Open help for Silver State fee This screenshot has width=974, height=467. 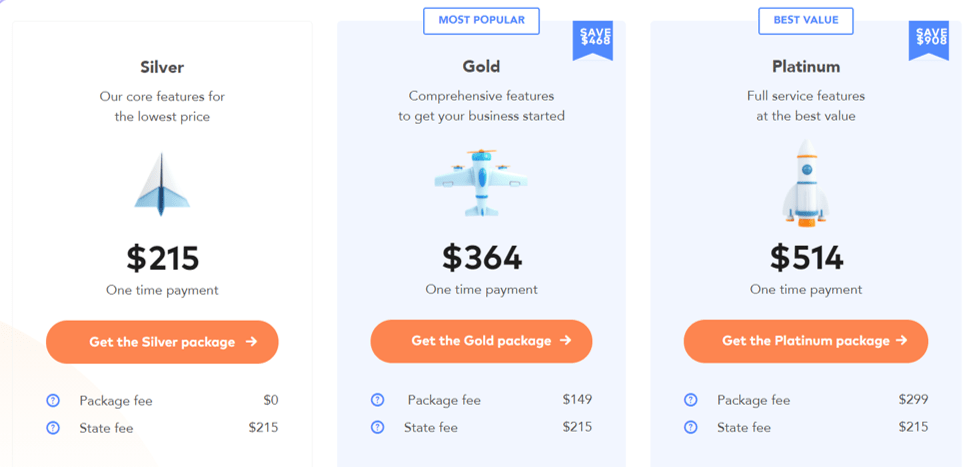pyautogui.click(x=54, y=428)
